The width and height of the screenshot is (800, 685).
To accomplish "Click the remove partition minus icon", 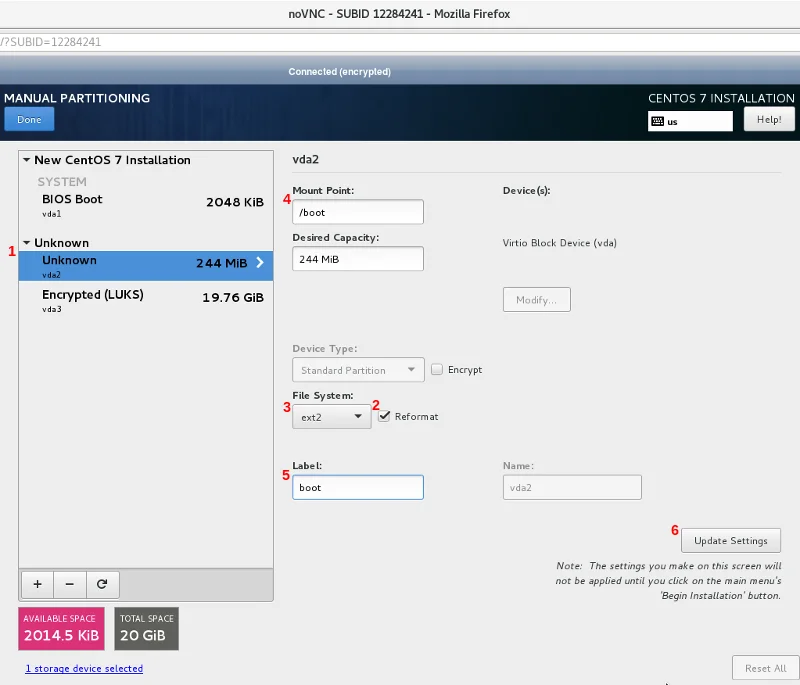I will [69, 583].
